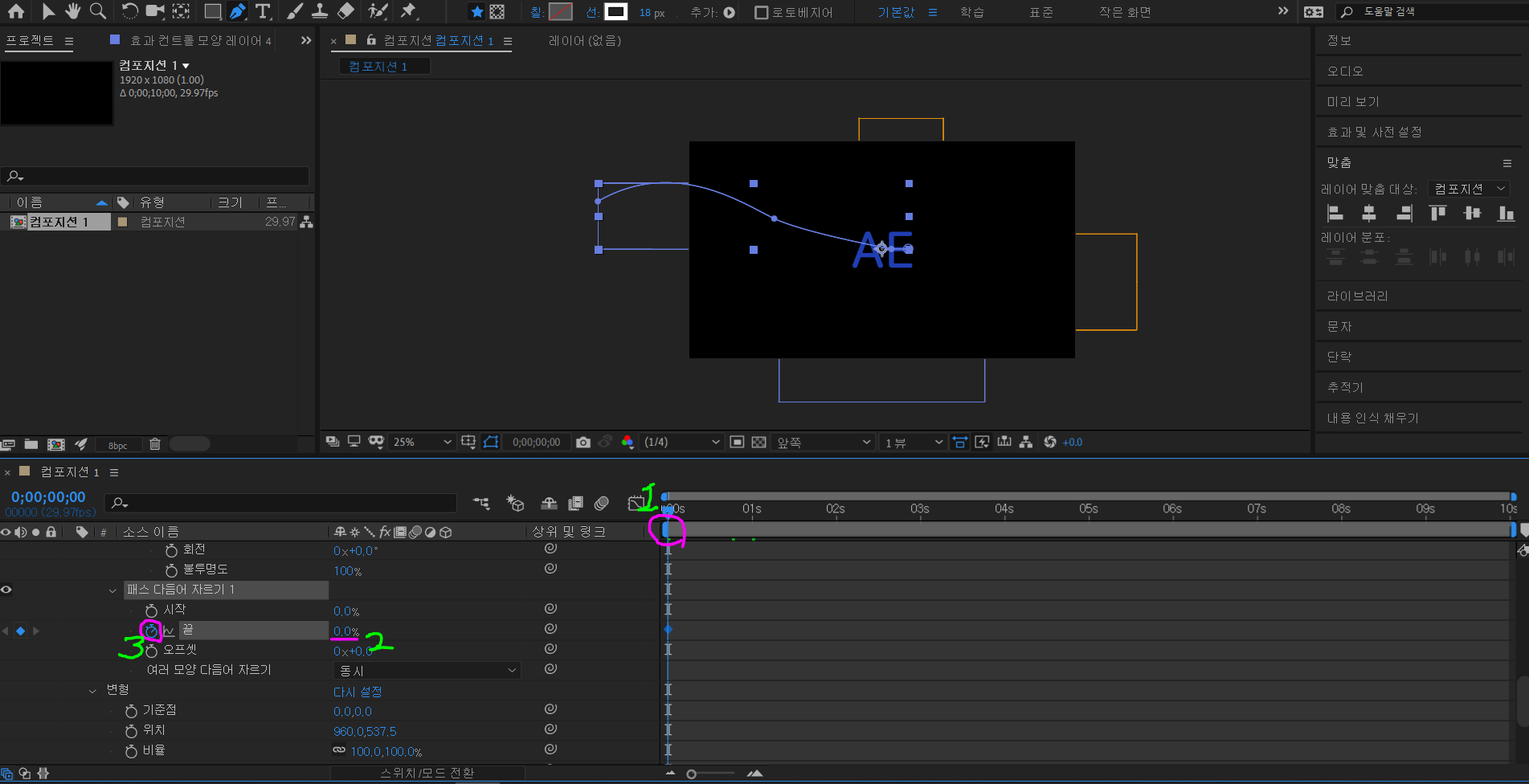The width and height of the screenshot is (1529, 784).
Task: Click the fill (칠) color swatch
Action: [561, 12]
